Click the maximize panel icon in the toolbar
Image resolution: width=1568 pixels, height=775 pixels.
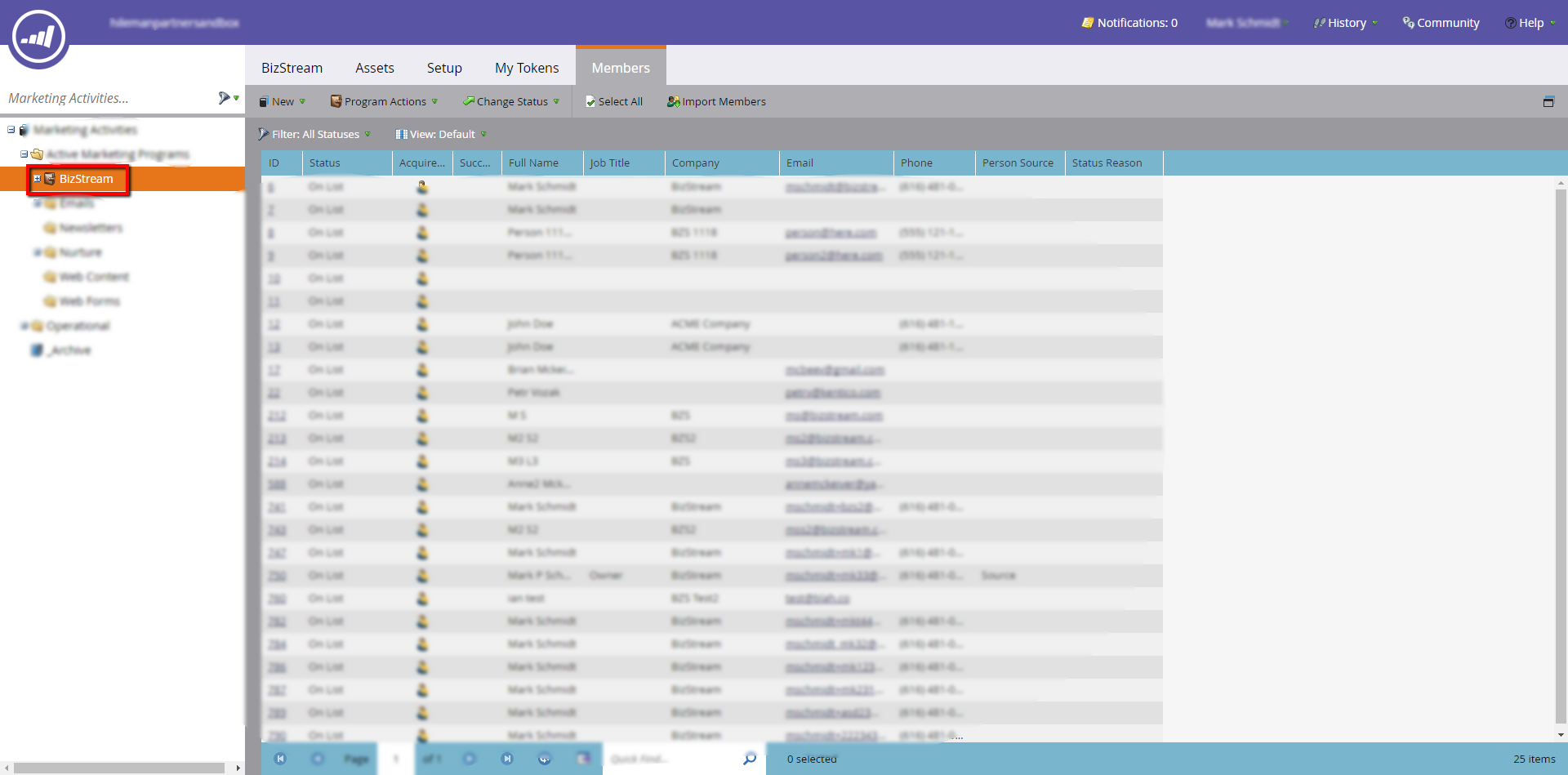pyautogui.click(x=1548, y=102)
